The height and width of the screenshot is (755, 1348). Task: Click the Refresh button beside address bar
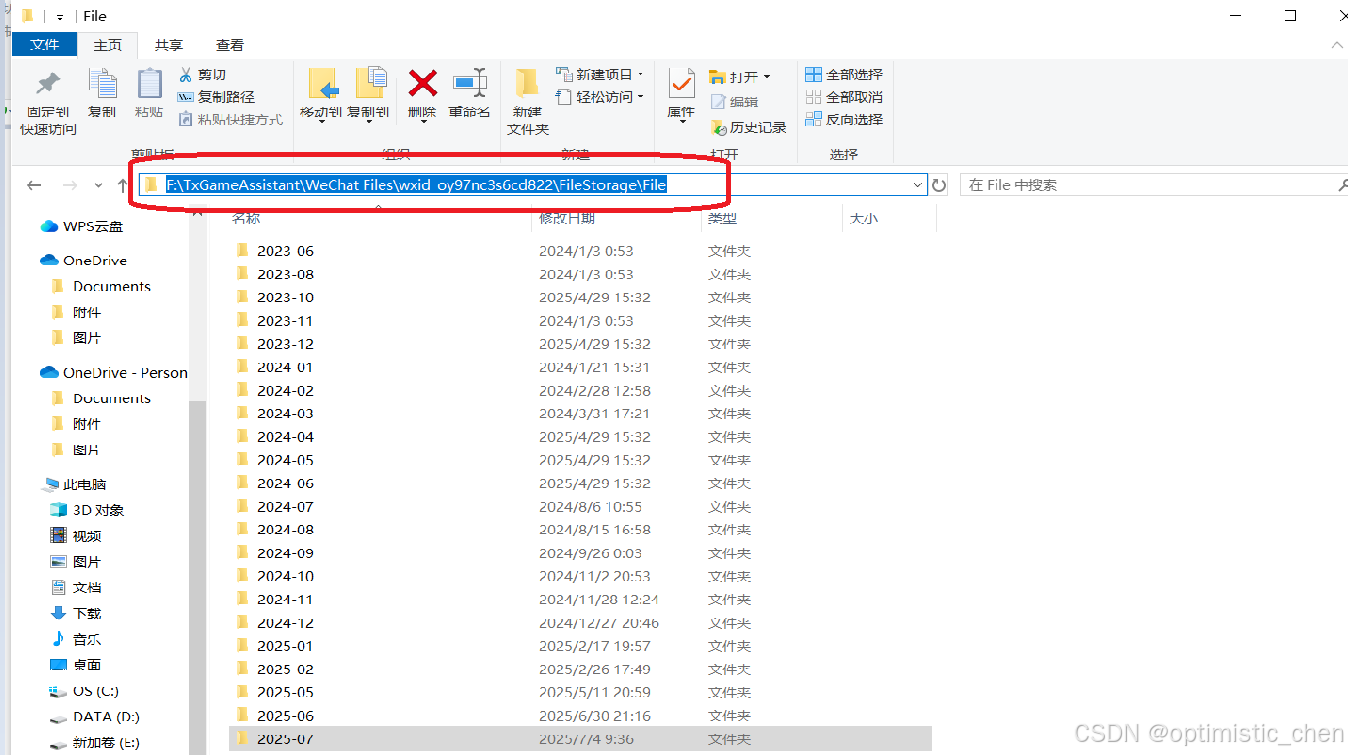pyautogui.click(x=939, y=185)
